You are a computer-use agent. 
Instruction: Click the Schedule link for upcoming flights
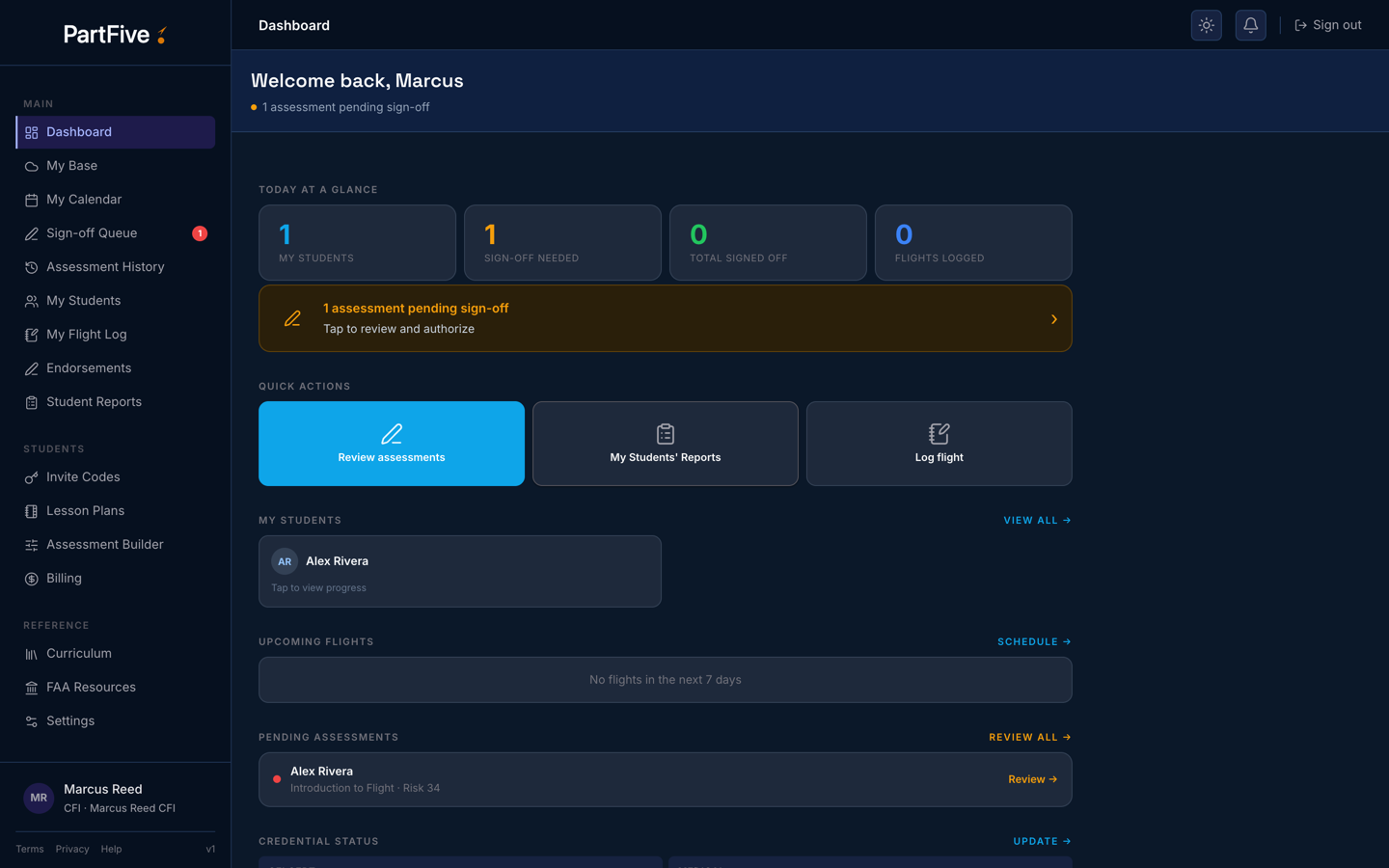[x=1034, y=642]
